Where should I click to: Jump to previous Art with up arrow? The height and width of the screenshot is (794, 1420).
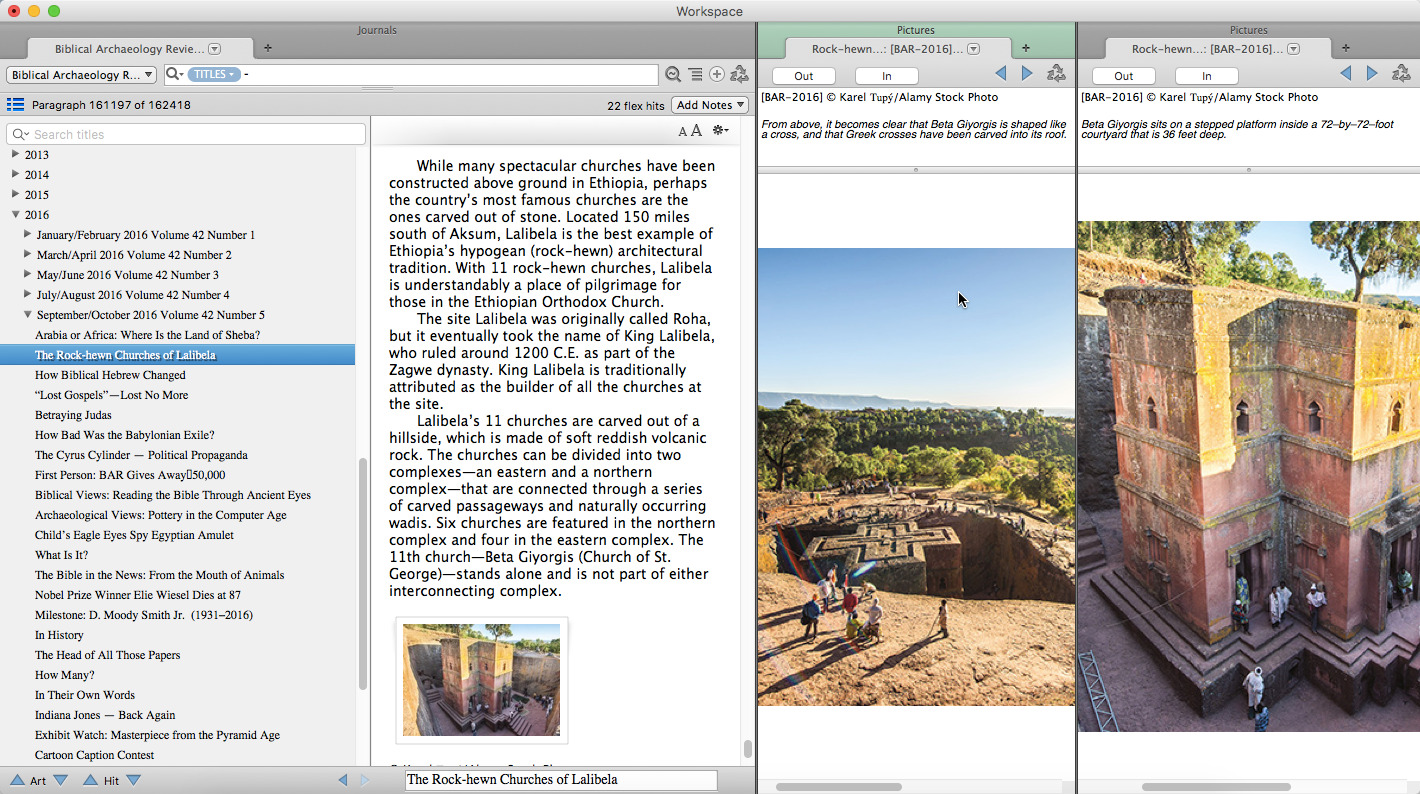[17, 780]
